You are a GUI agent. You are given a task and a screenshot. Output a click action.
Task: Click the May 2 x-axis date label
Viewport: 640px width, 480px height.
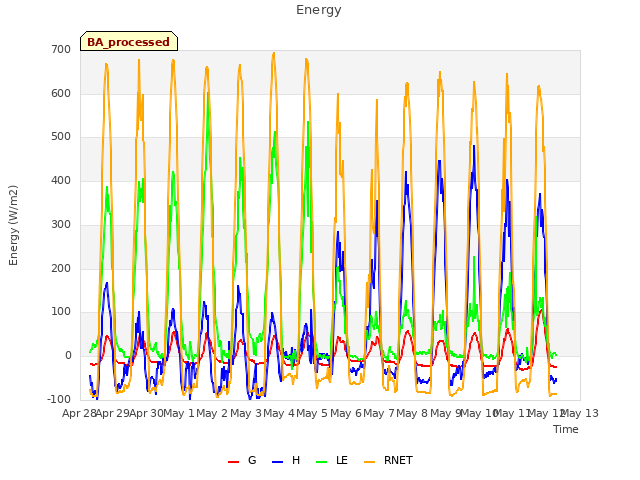click(x=211, y=413)
